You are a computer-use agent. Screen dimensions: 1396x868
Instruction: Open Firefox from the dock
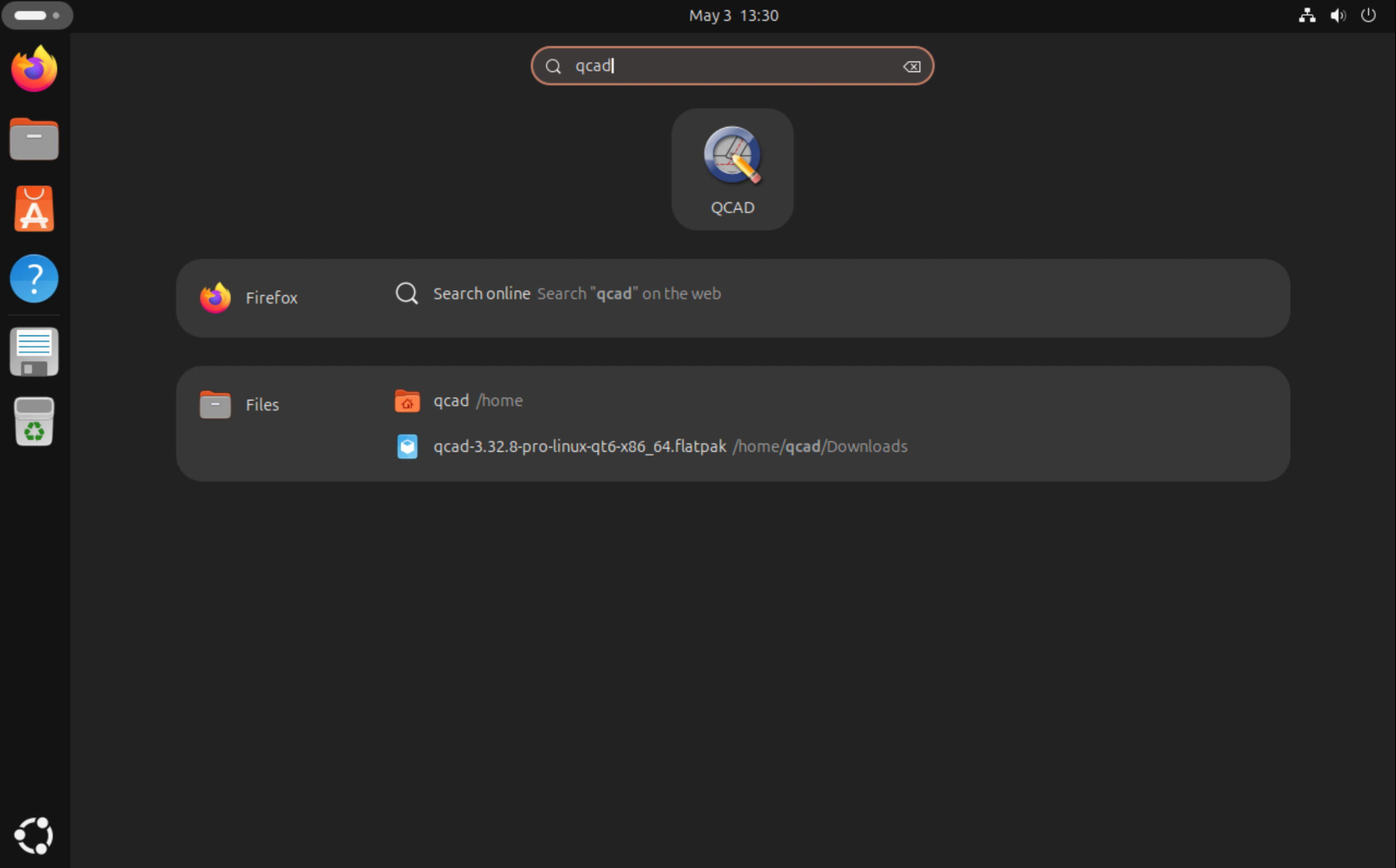click(x=34, y=69)
